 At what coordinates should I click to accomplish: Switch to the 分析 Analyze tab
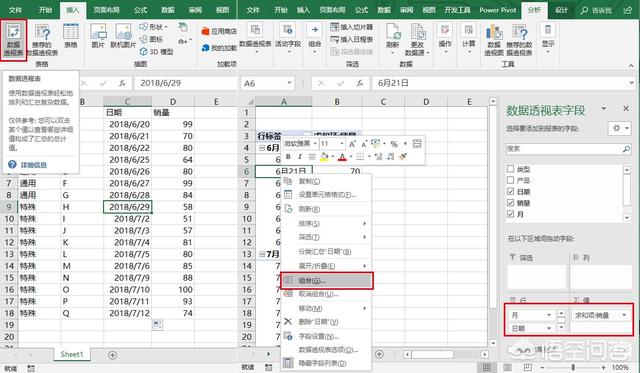pyautogui.click(x=534, y=10)
